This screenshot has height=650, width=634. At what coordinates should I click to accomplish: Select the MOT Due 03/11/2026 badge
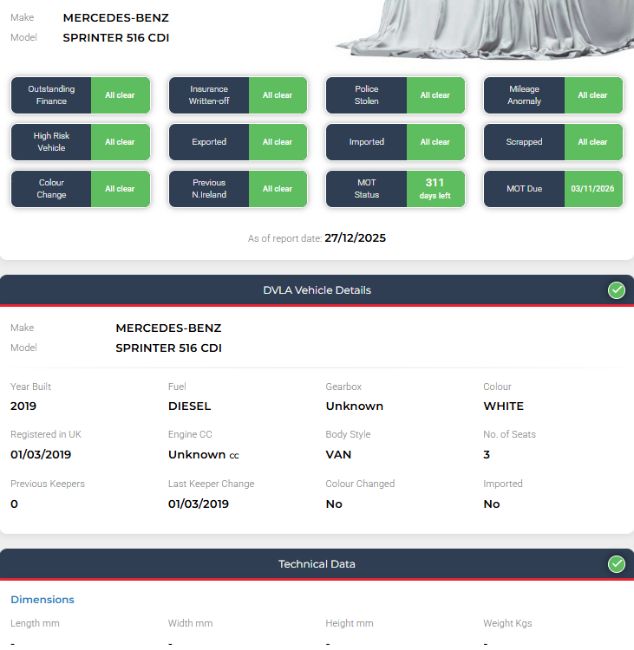coord(553,189)
